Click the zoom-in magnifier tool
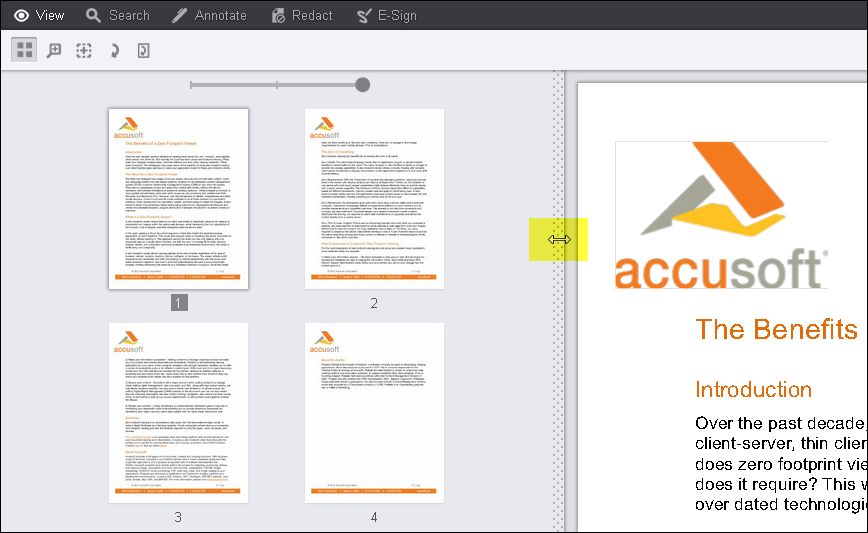The image size is (868, 533). pyautogui.click(x=54, y=50)
